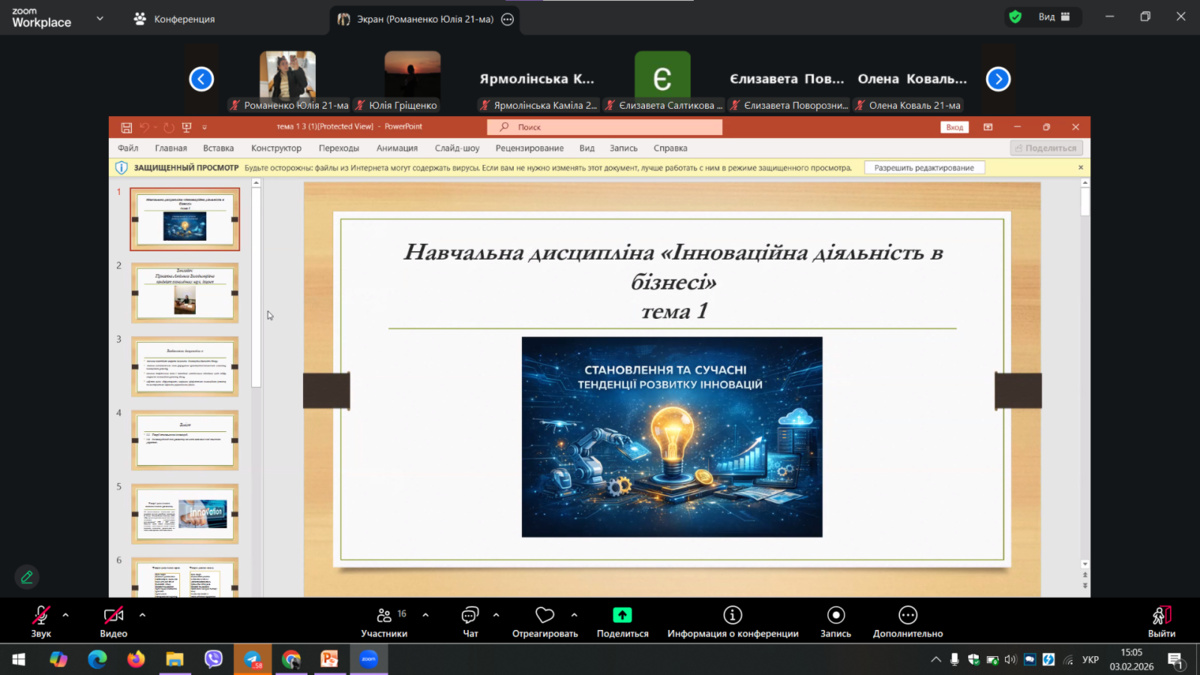Open the Participants panel
Screen dimensions: 1200x675
point(384,616)
